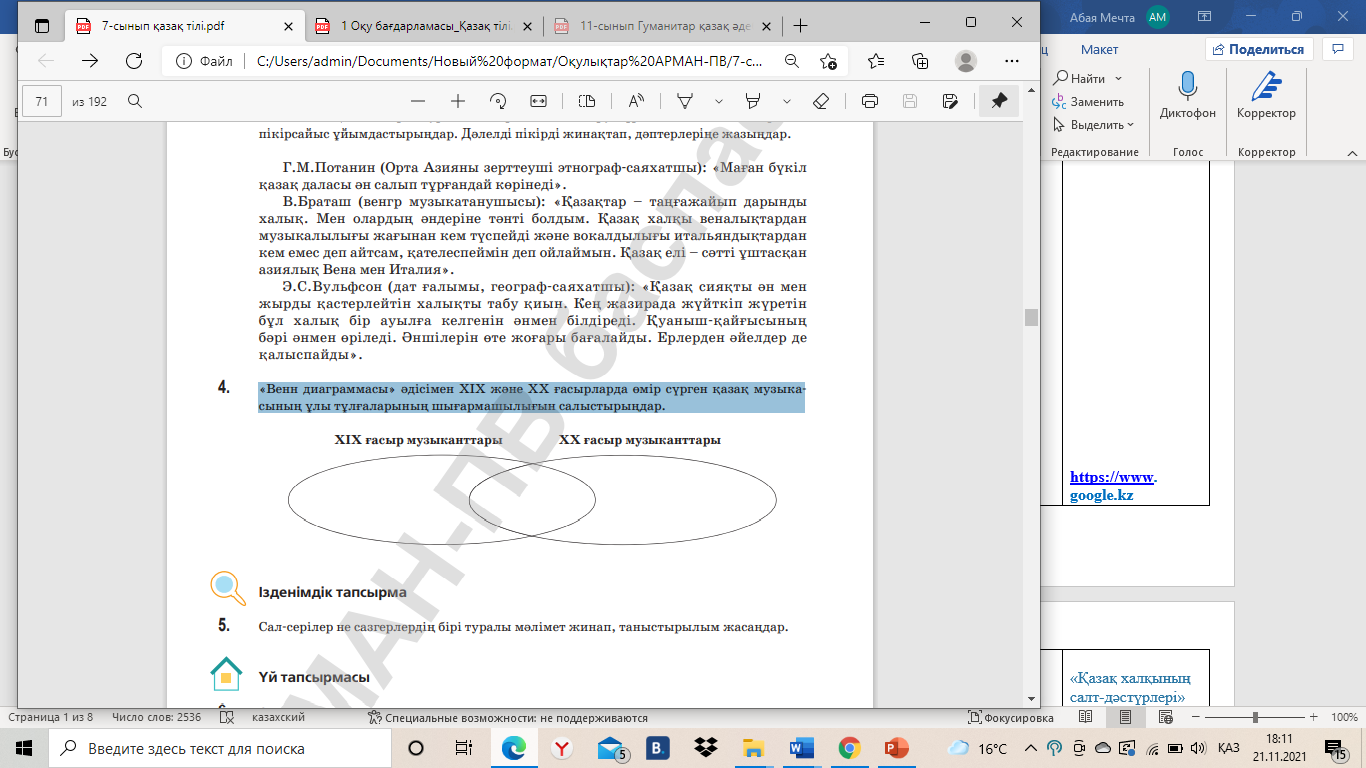The height and width of the screenshot is (768, 1366).
Task: Refresh the PDF page in Edge
Action: click(x=133, y=61)
